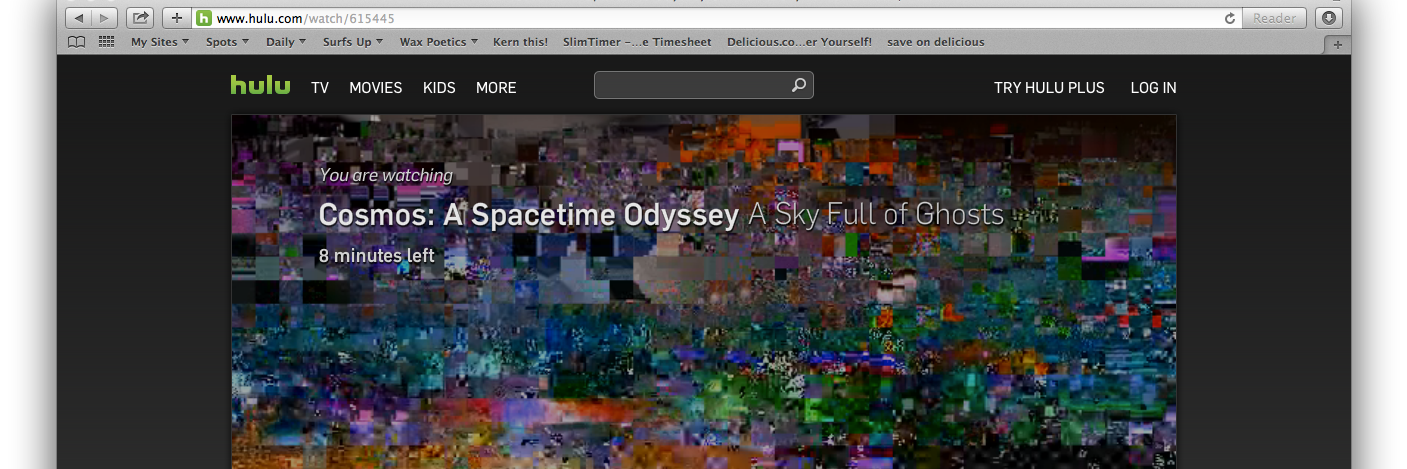Click the Cosmos: A Spacetime Odyssey title
Viewport: 1407px width, 469px height.
(528, 215)
